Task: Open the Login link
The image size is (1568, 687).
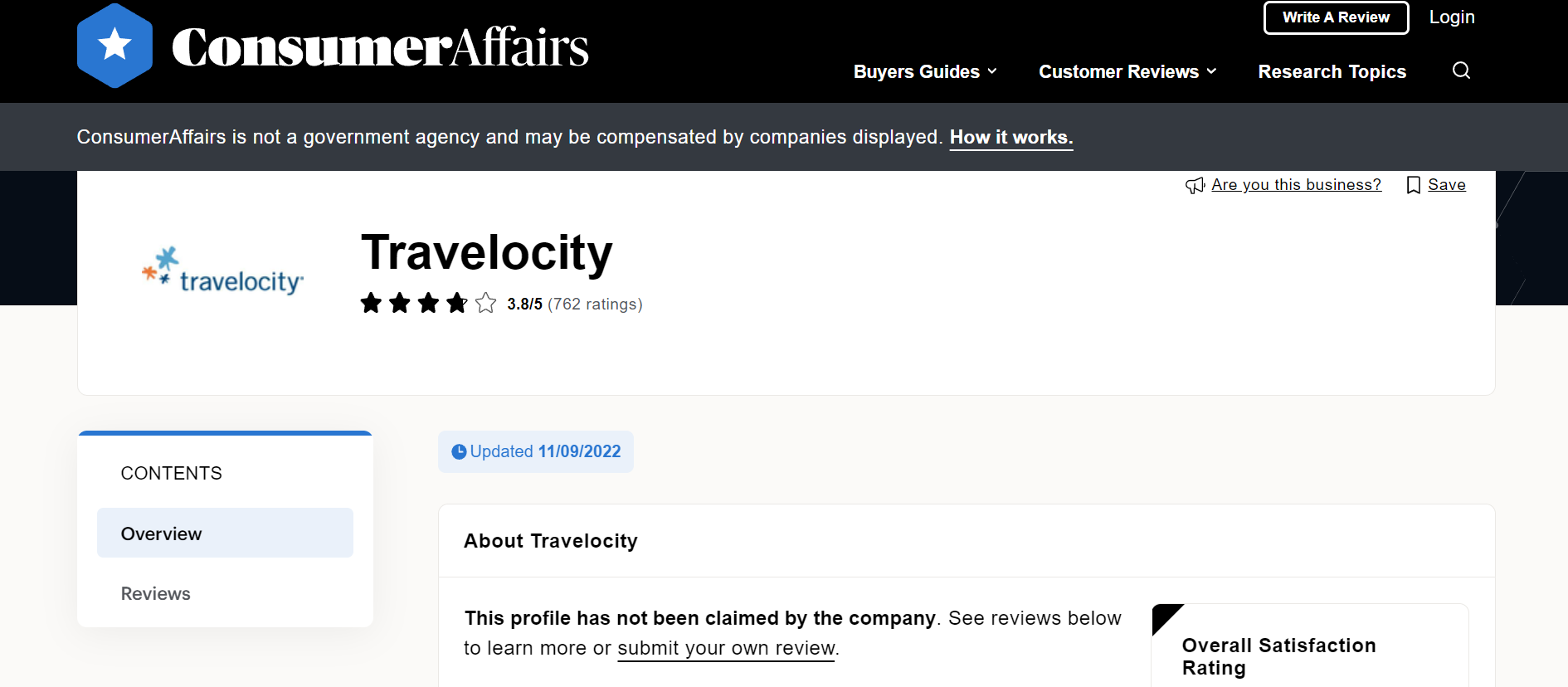Action: pos(1452,17)
